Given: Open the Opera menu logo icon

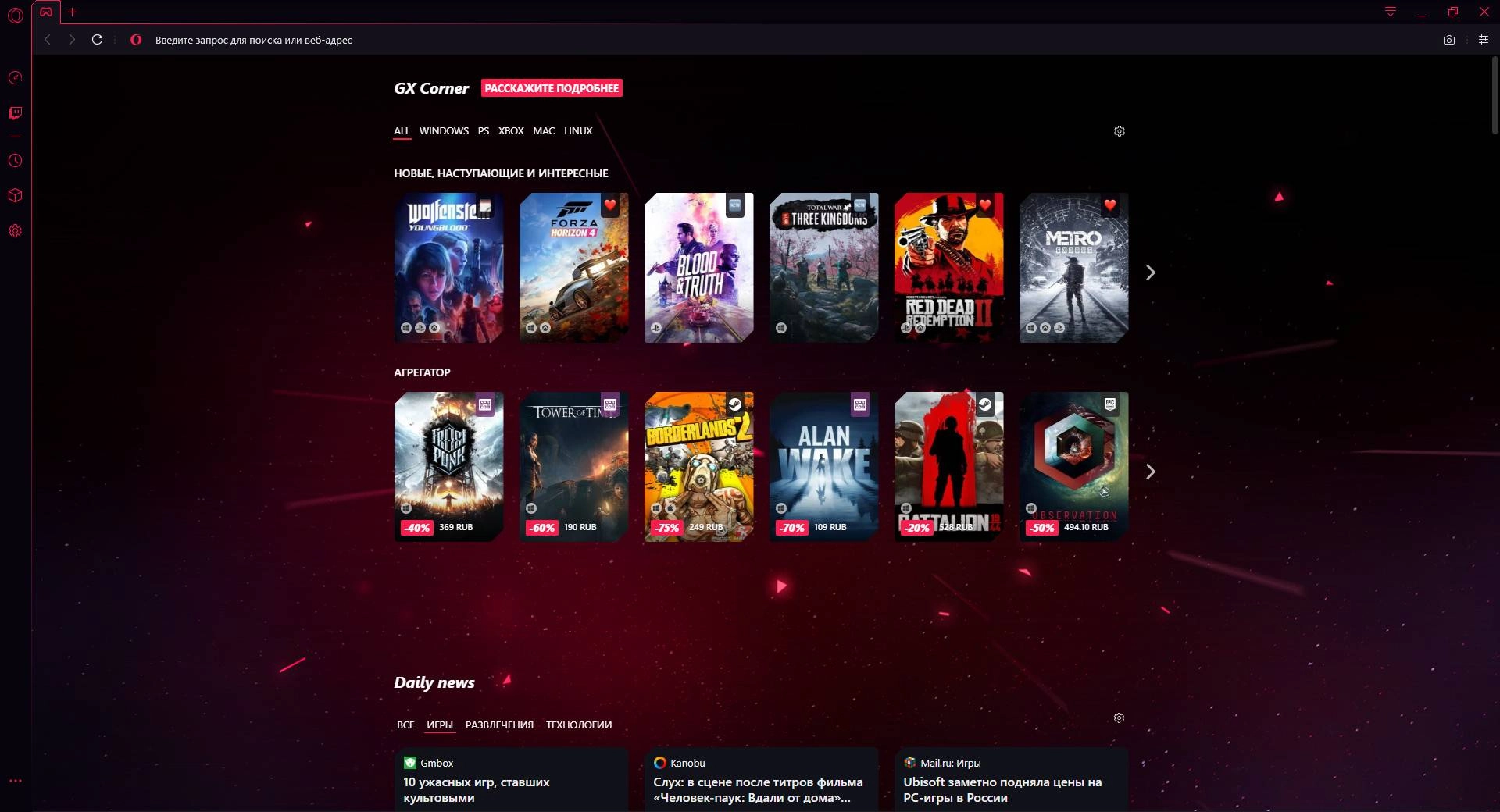Looking at the screenshot, I should tap(15, 15).
